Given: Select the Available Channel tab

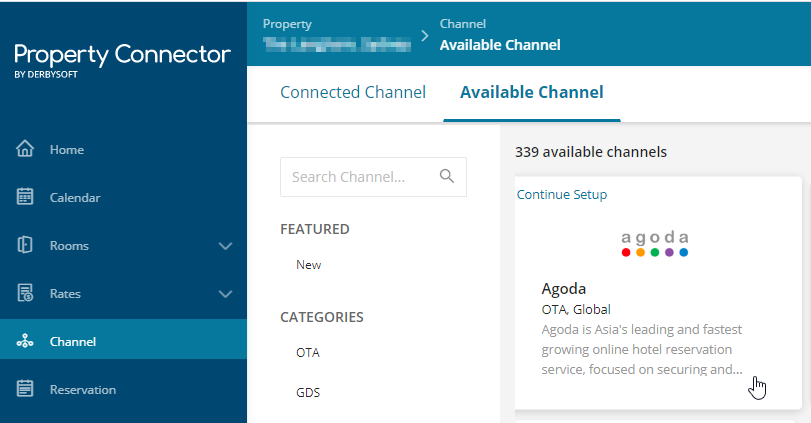Looking at the screenshot, I should pyautogui.click(x=532, y=92).
